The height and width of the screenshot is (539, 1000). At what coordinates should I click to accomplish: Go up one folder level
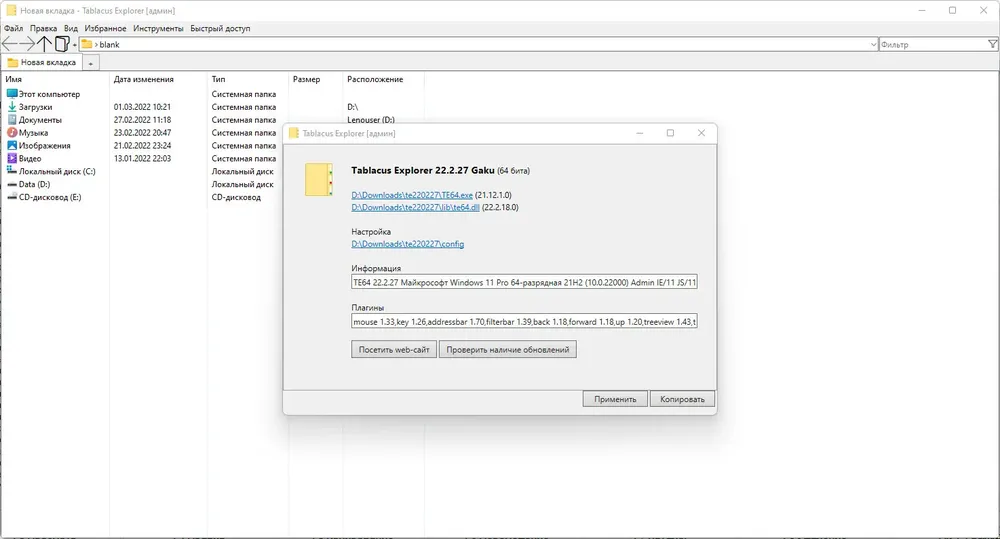coord(44,44)
